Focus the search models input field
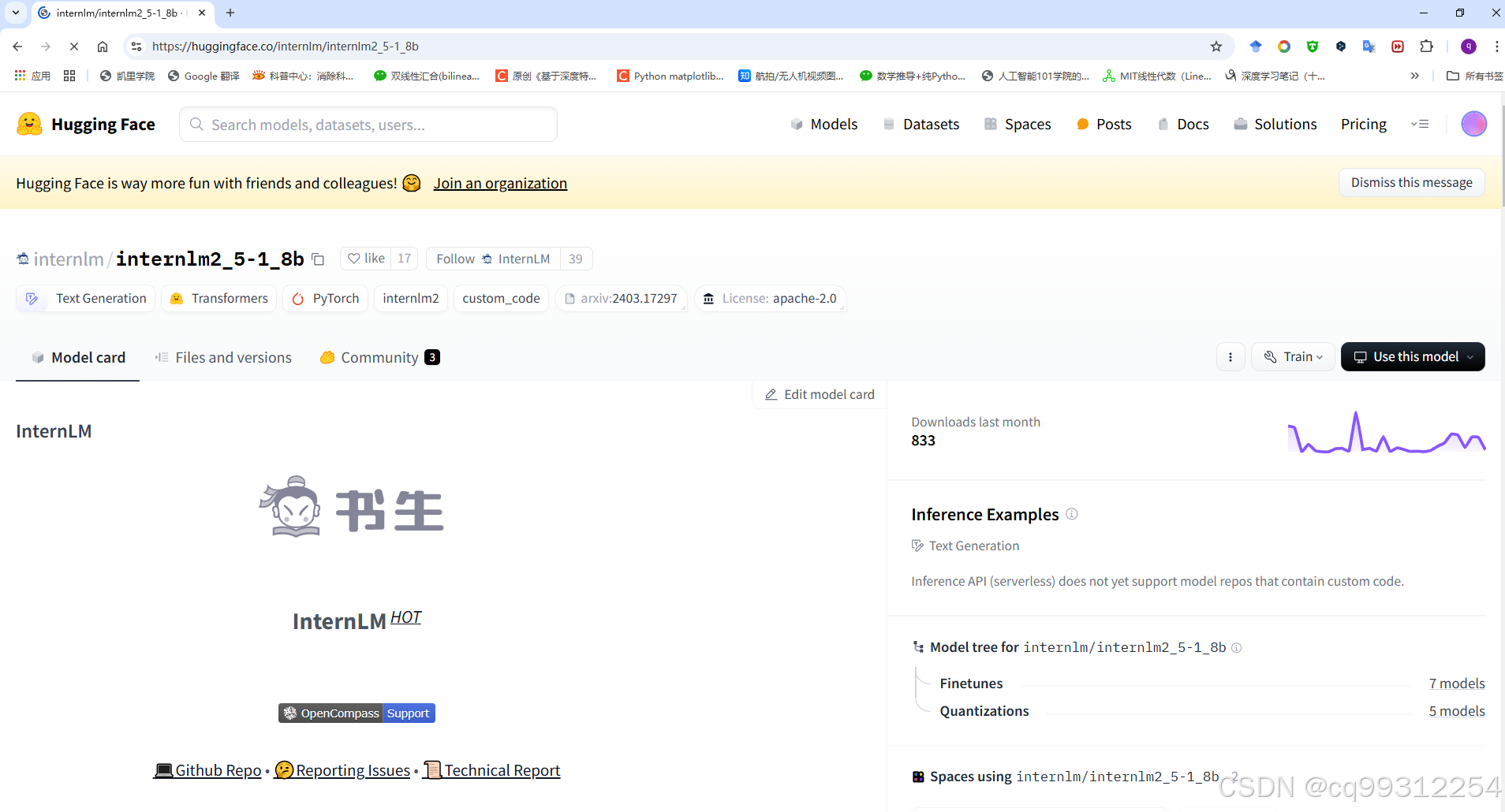This screenshot has width=1505, height=812. [x=368, y=125]
